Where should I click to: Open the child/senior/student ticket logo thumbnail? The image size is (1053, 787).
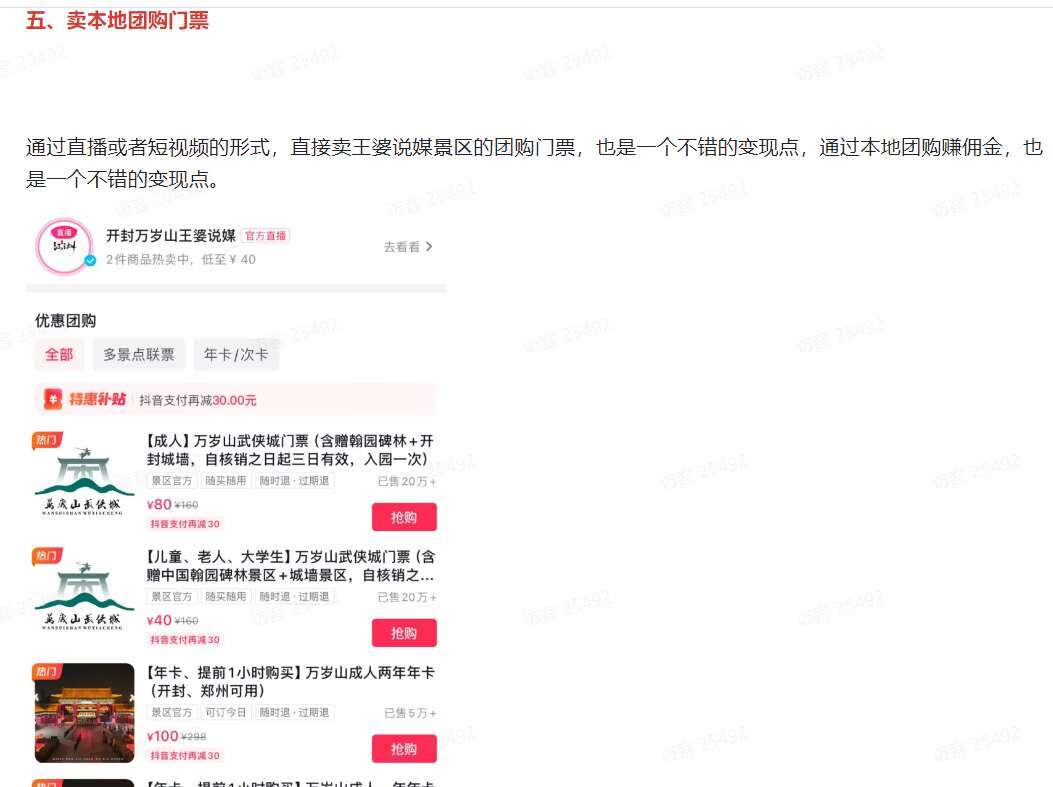point(84,598)
